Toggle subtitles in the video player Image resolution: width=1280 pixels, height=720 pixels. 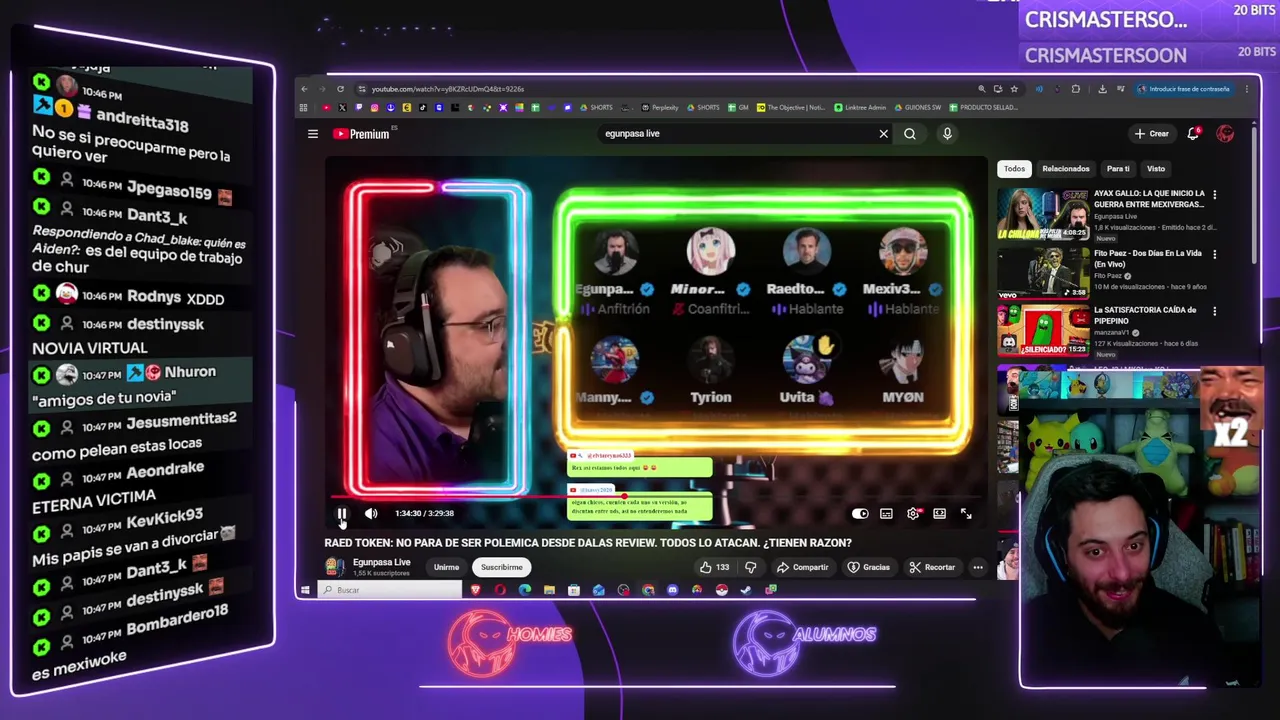tap(886, 513)
